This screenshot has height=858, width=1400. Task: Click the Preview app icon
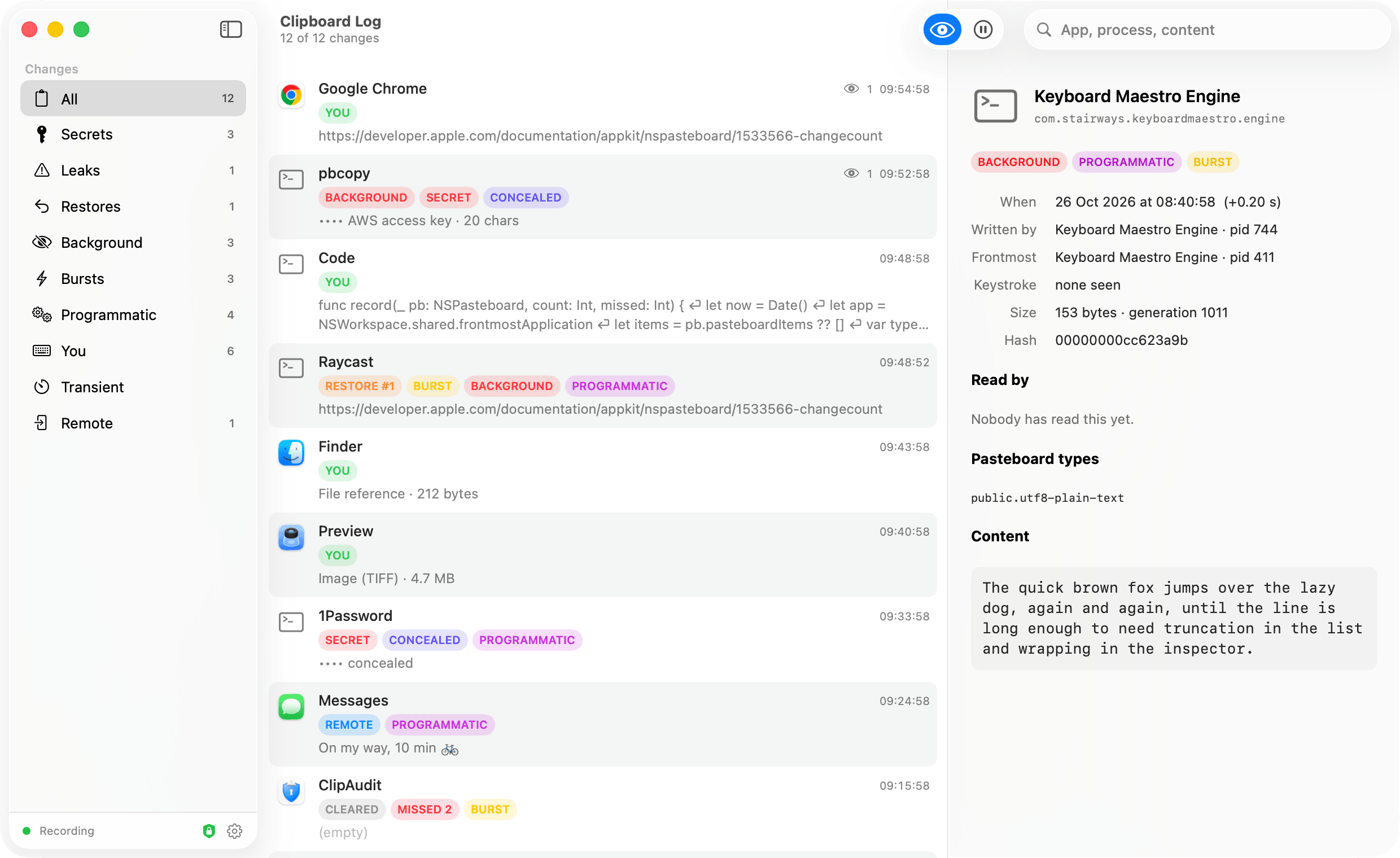[x=291, y=537]
